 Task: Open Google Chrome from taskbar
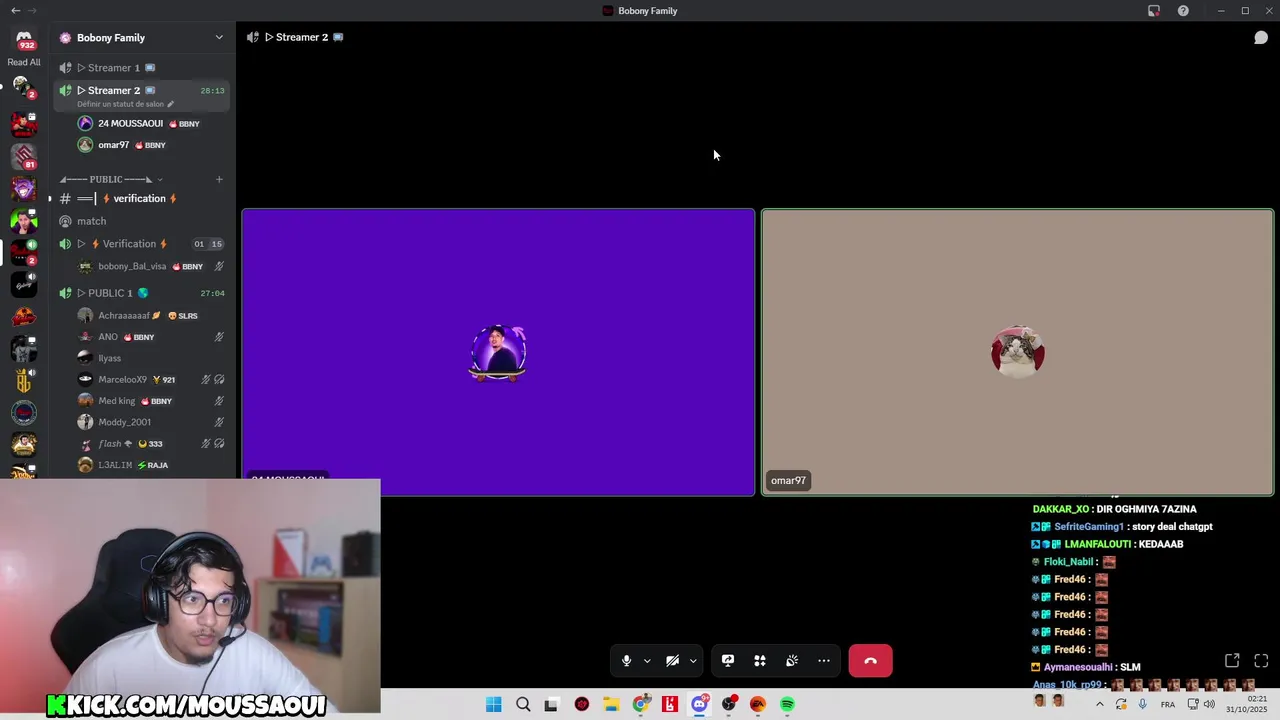pos(641,704)
